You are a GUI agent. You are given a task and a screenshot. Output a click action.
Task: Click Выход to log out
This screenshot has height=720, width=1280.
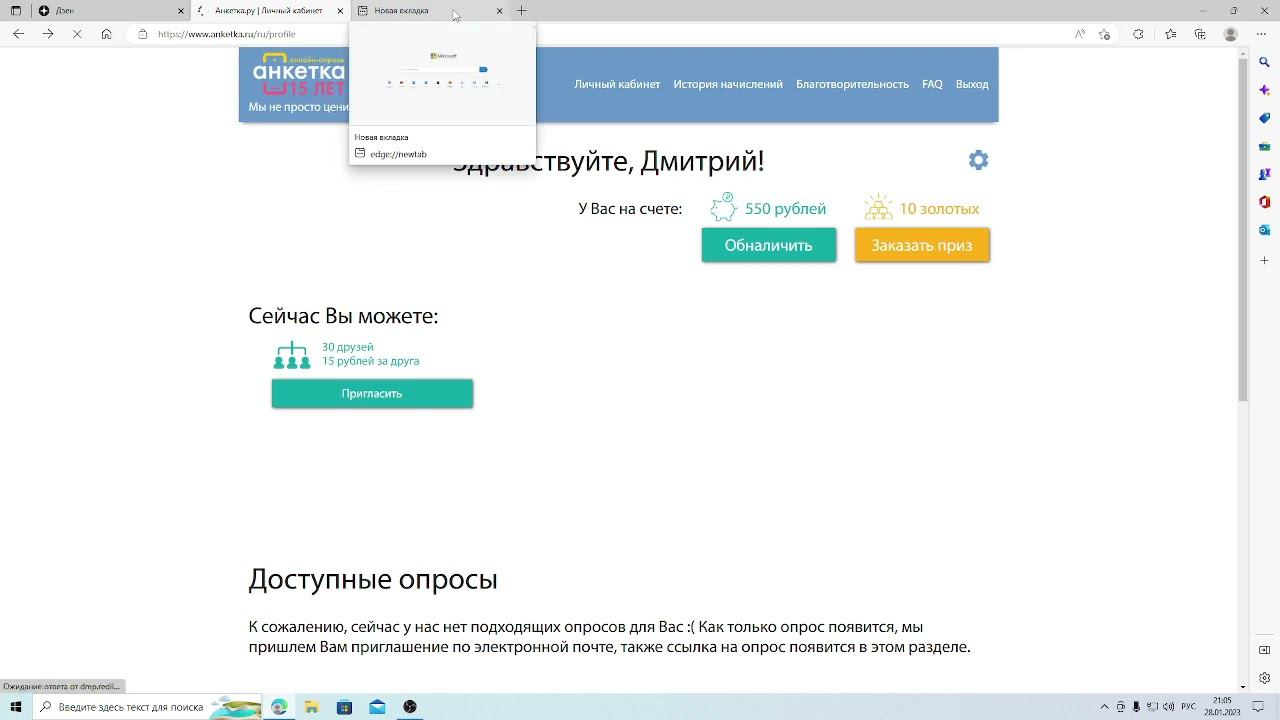coord(972,84)
